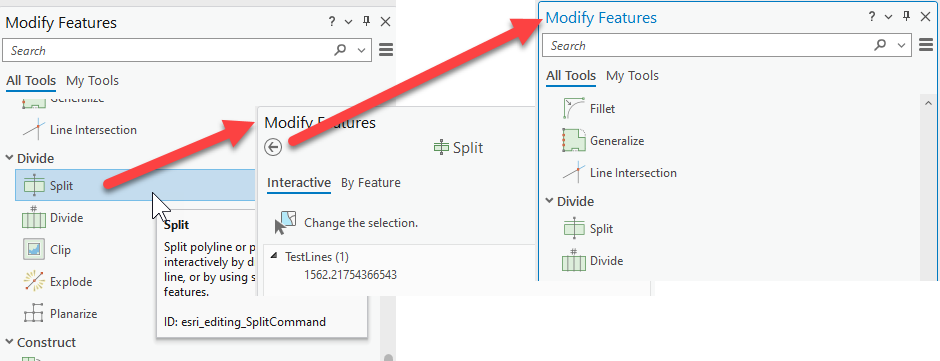Pin the right Modify Features pane
940x361 pixels.
906,17
